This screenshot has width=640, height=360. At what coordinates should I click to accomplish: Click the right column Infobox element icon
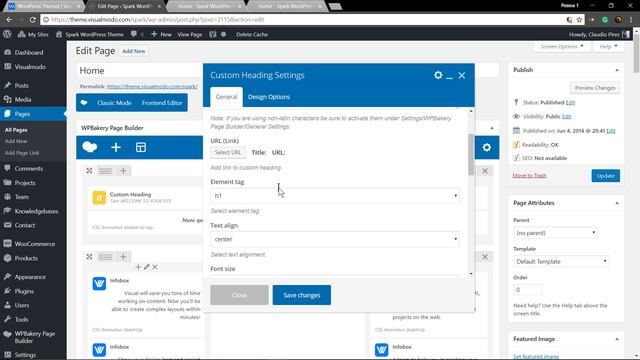pos(382,349)
